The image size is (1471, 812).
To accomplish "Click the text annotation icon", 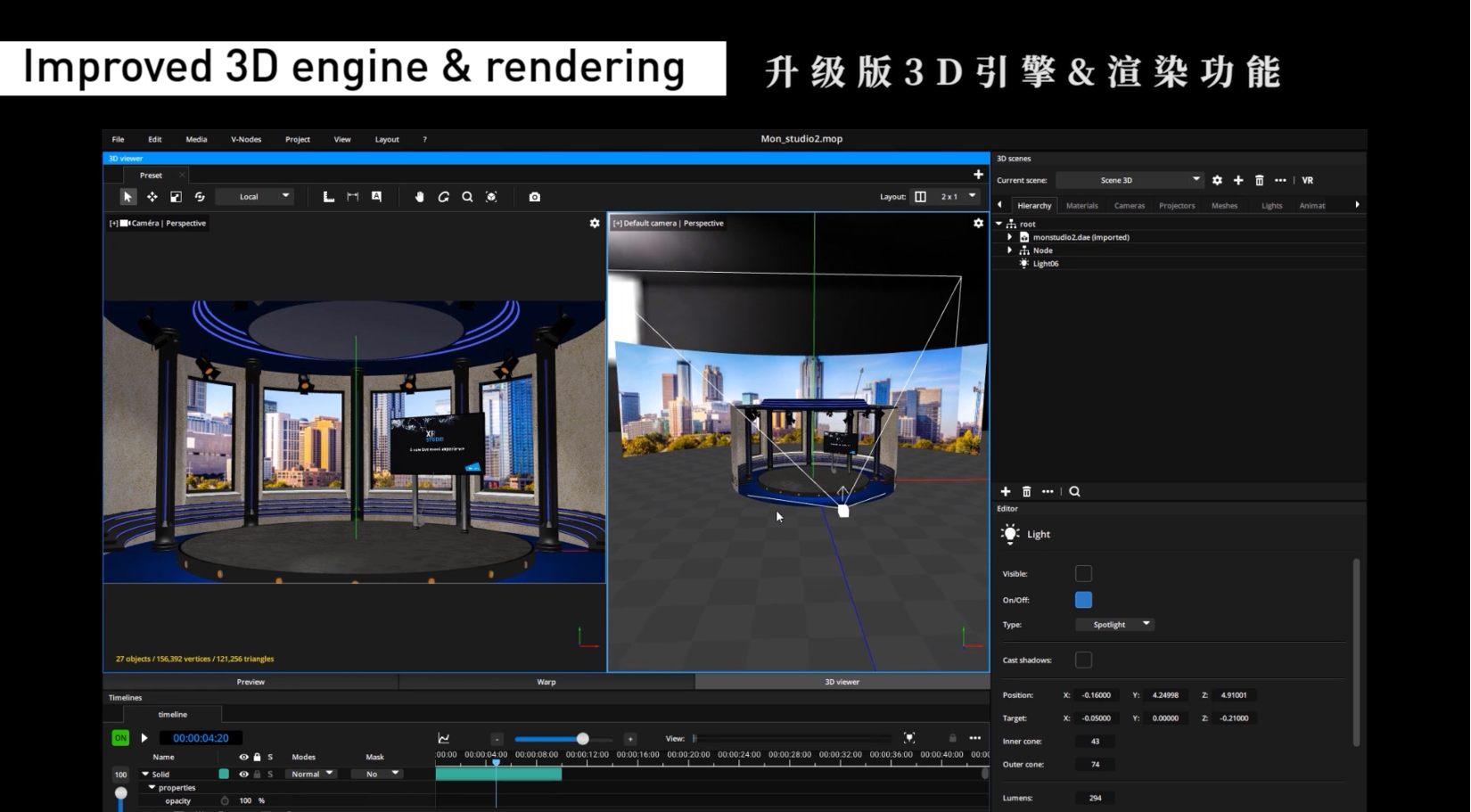I will click(376, 197).
